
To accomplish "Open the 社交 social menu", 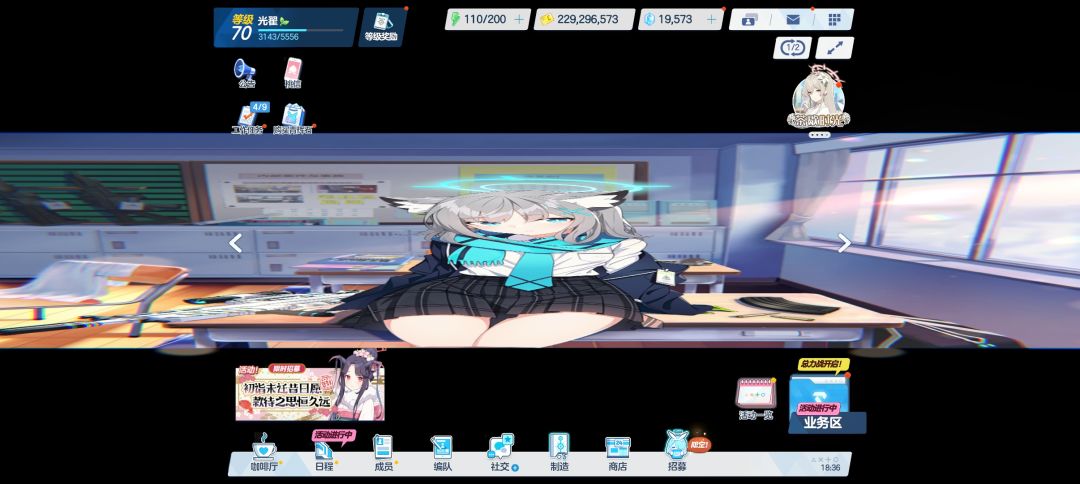I will (500, 454).
